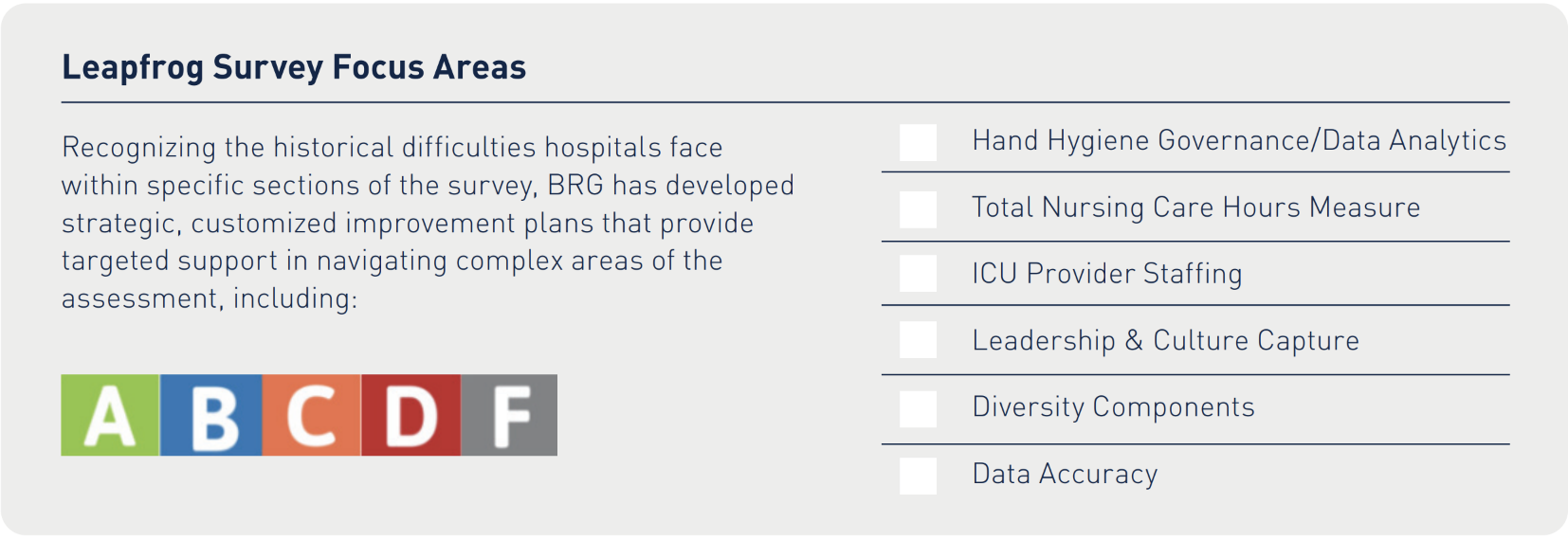Click the paragraph beginning 'Recognizing the historical difficulties'
The image size is (1568, 540).
pos(427,223)
